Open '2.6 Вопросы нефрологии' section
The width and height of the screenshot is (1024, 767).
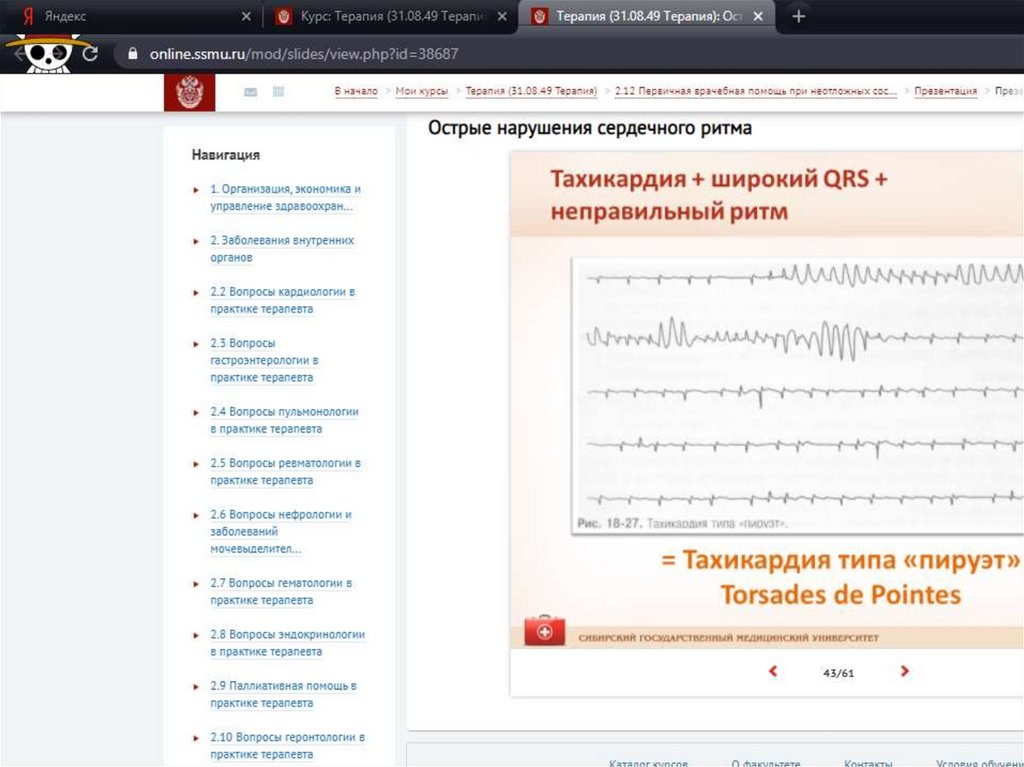pyautogui.click(x=281, y=532)
